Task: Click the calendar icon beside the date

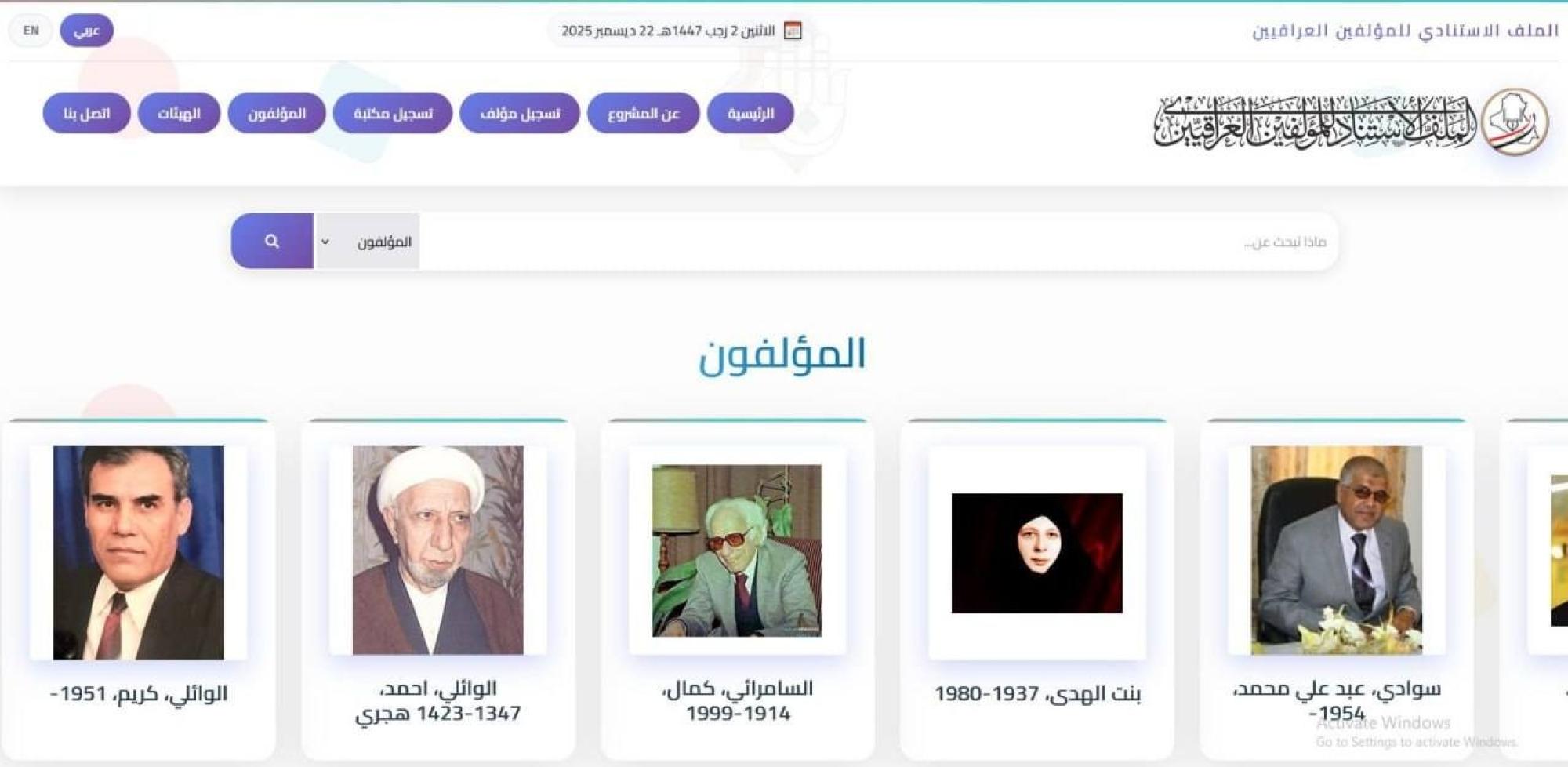Action: (x=793, y=31)
